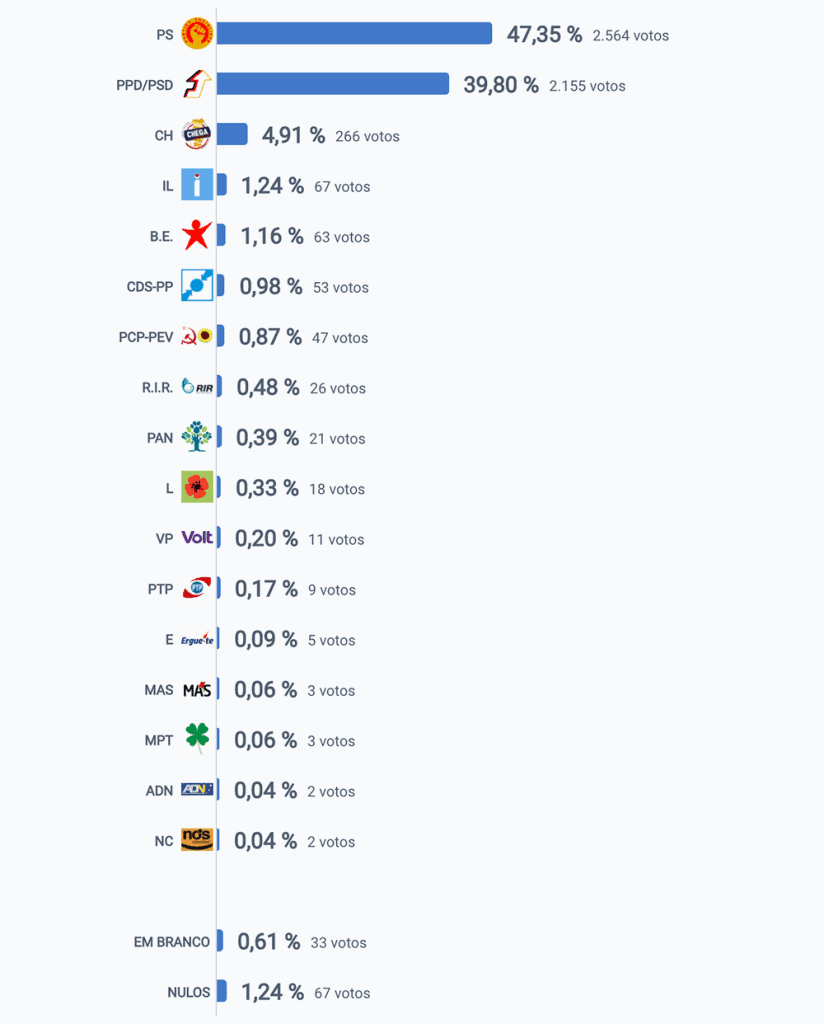Select the PCP-PEV hammer and sunflower logo
Screen dimensions: 824x1024
pyautogui.click(x=197, y=336)
